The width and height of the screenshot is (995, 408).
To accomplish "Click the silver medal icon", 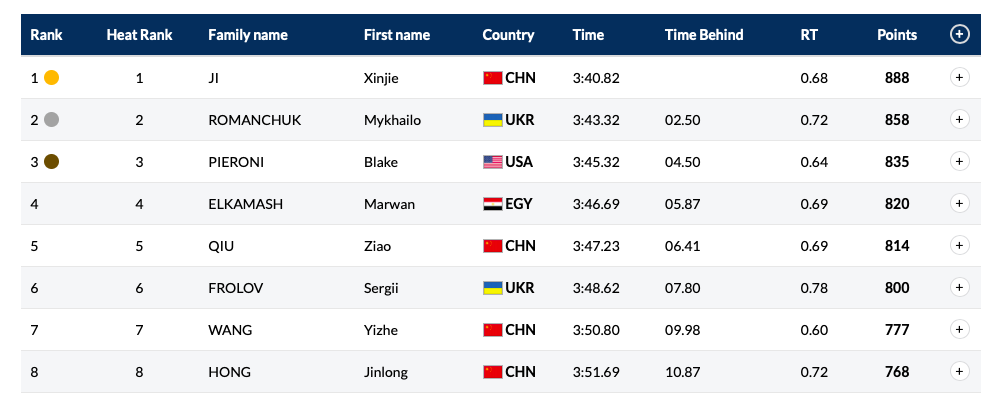I will (51, 120).
